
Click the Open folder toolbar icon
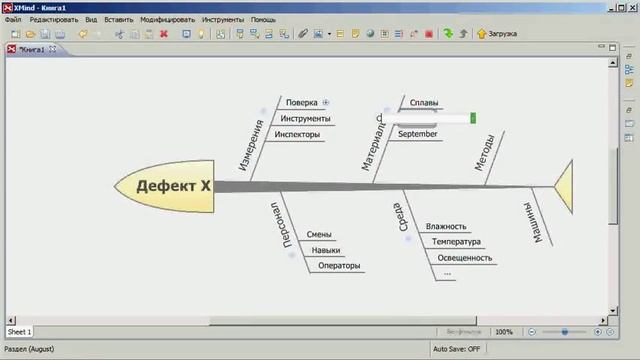click(30, 34)
